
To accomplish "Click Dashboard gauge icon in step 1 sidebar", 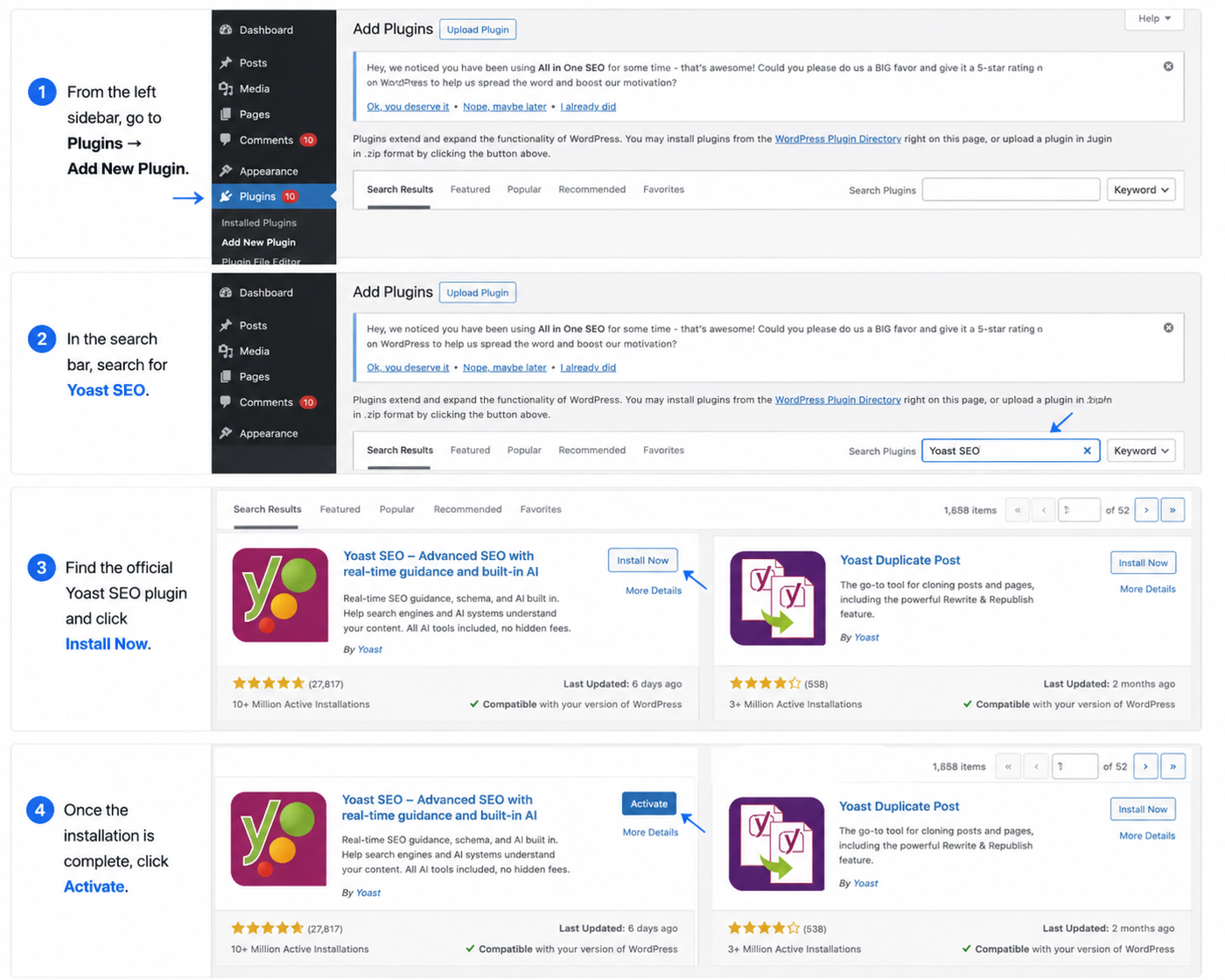I will coord(226,30).
